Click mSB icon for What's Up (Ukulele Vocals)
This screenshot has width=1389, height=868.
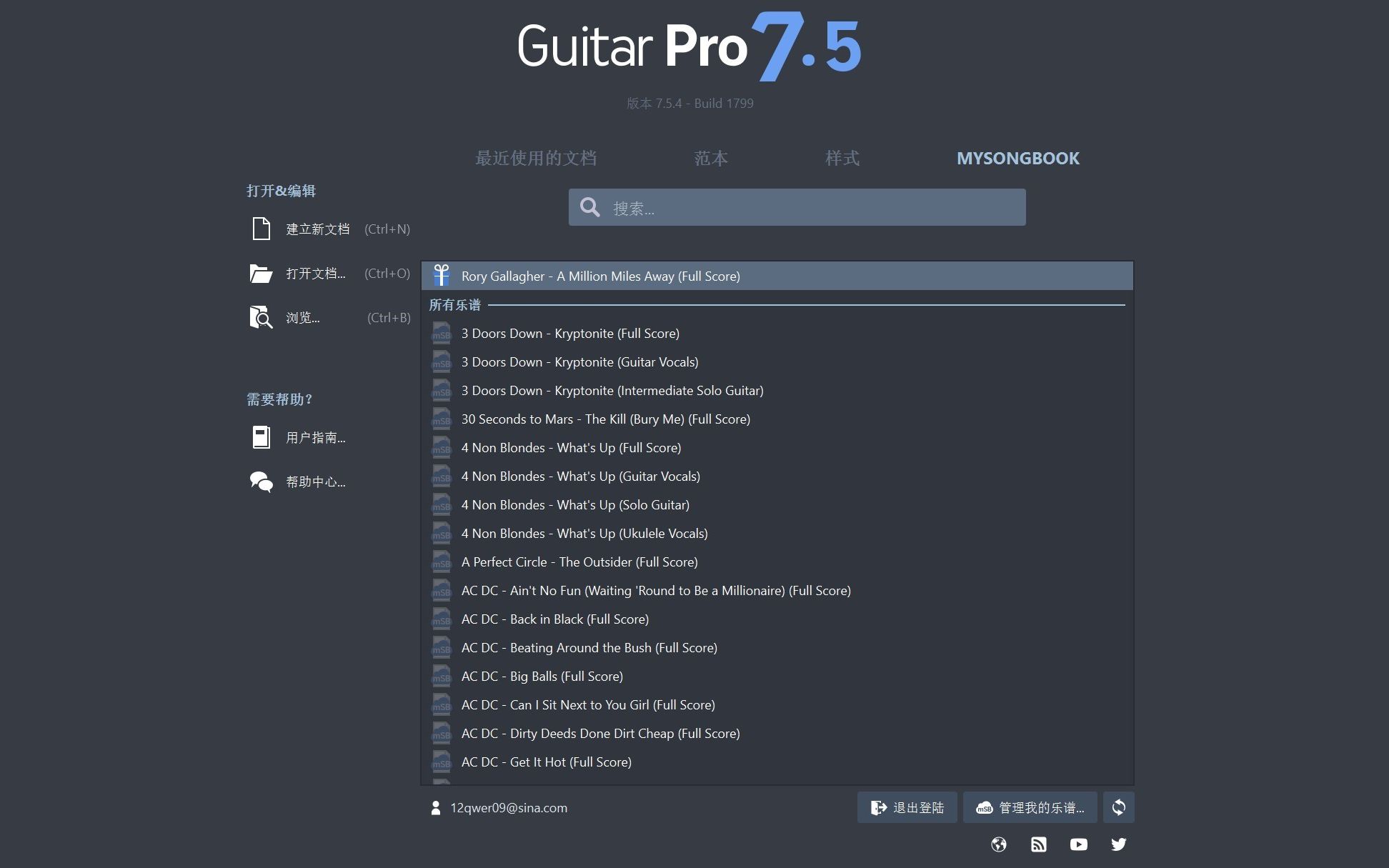point(442,534)
